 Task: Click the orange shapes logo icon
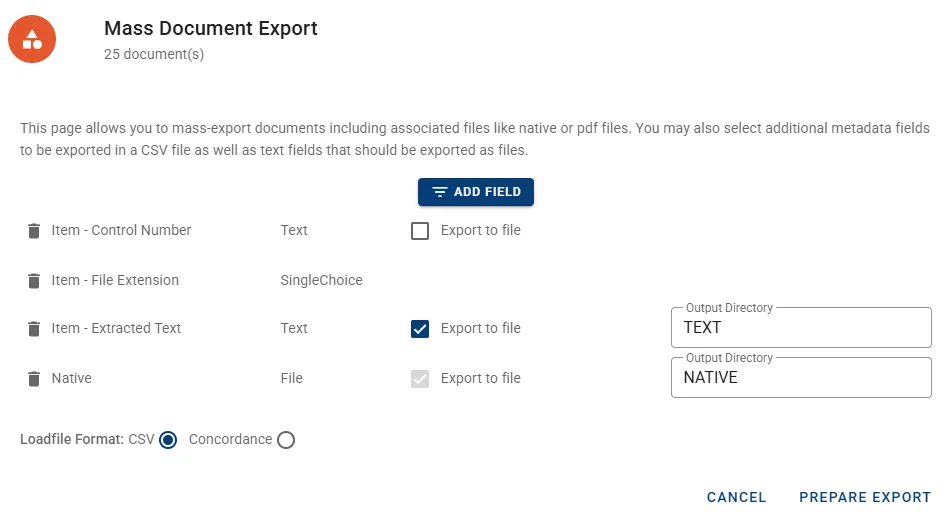(32, 39)
